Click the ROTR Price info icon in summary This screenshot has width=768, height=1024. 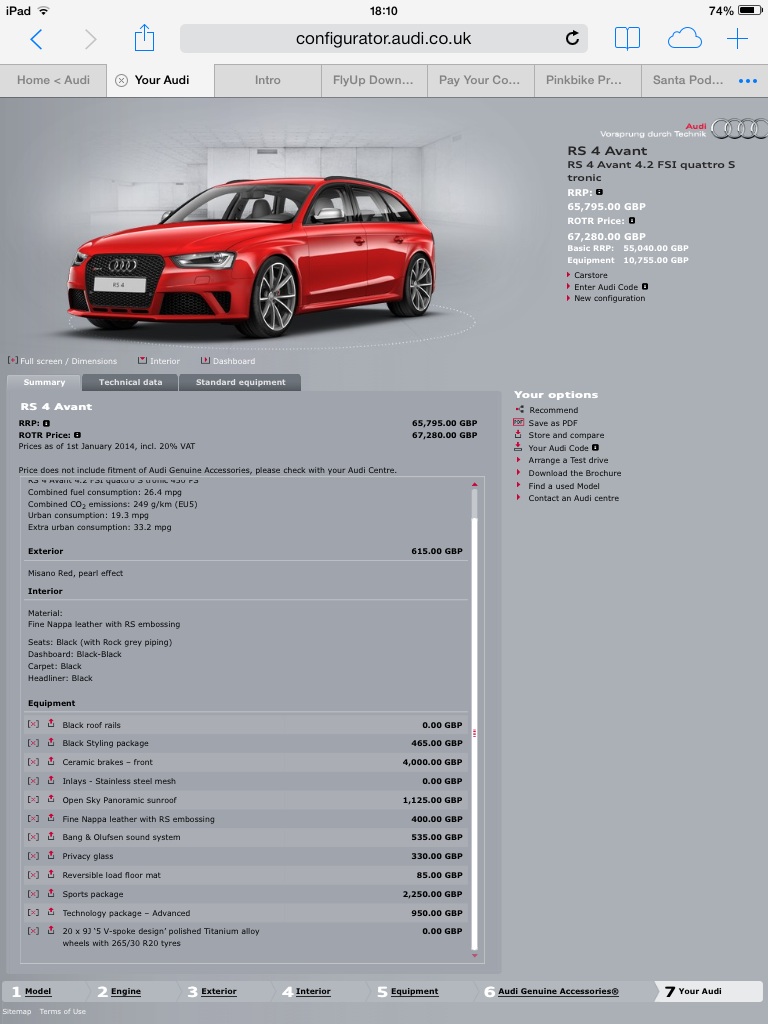point(77,435)
